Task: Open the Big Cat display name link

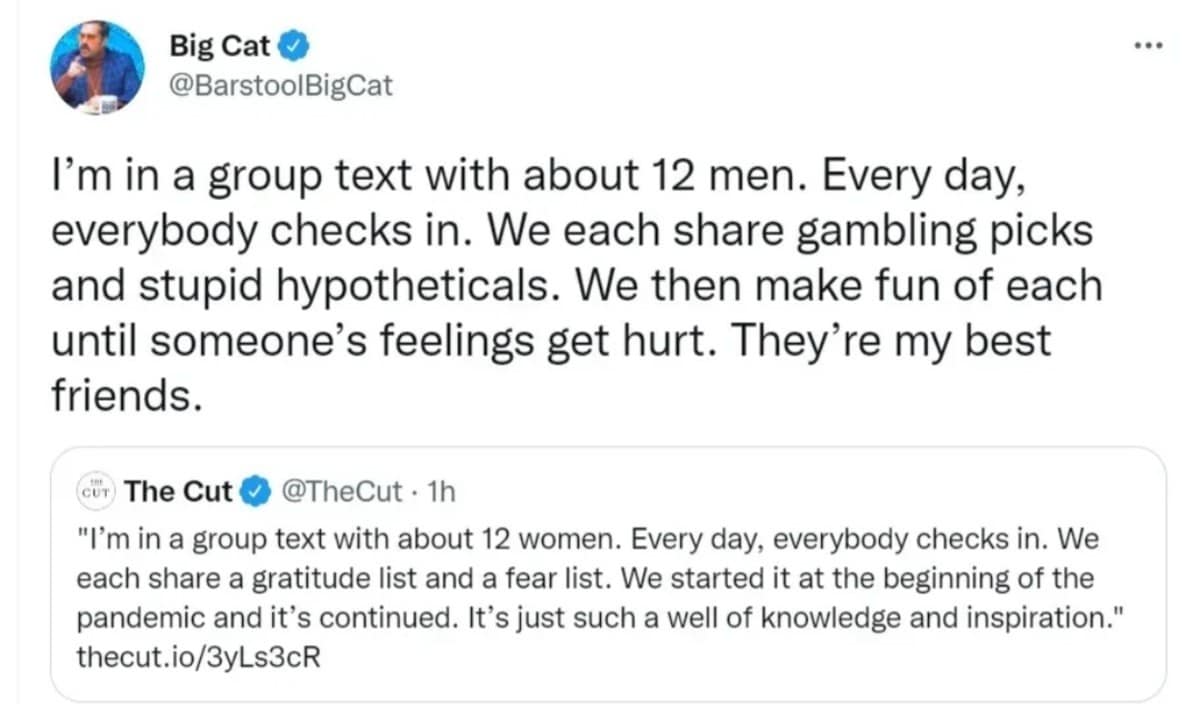Action: [x=221, y=45]
